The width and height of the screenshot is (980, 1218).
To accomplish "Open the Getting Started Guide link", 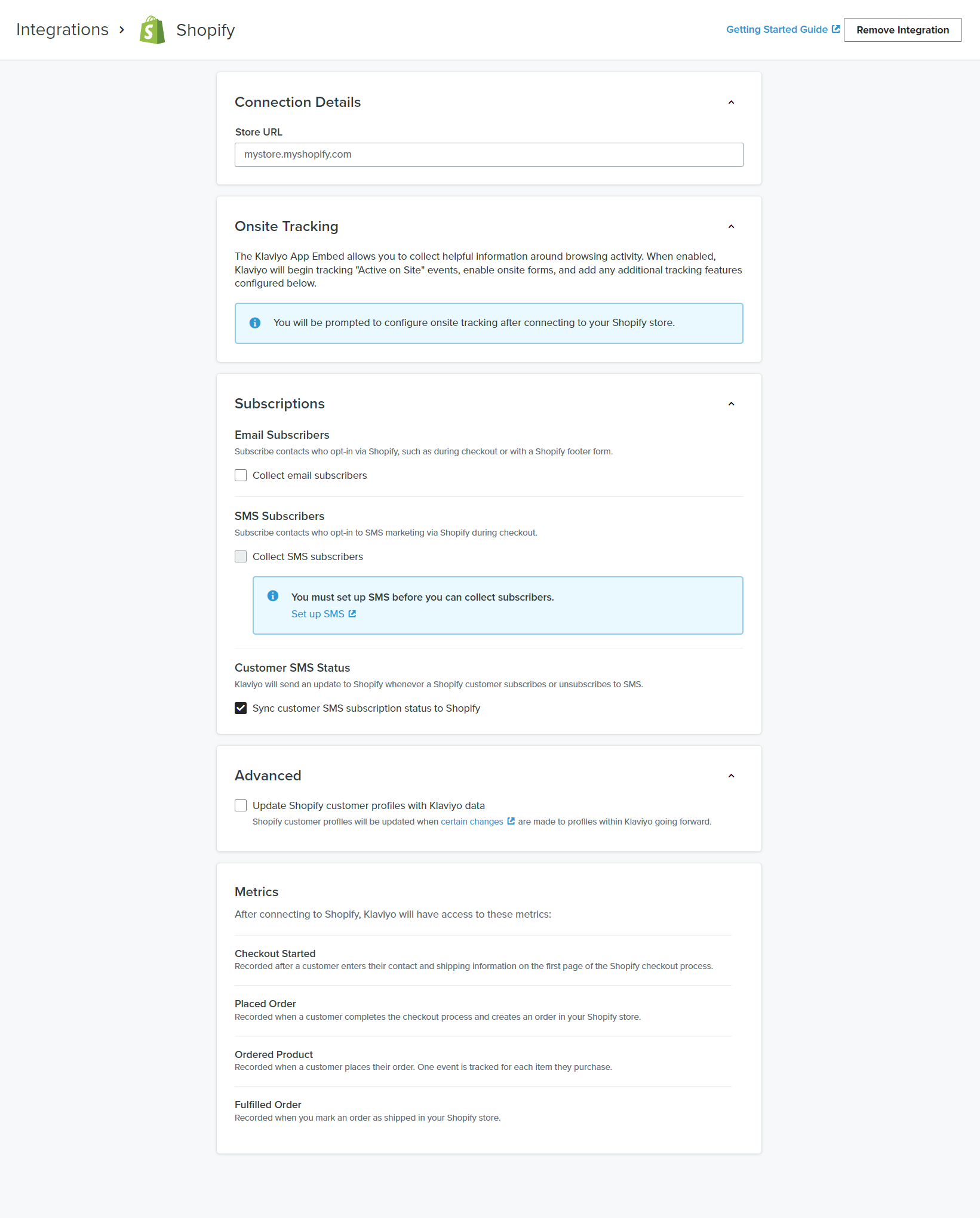I will tap(776, 30).
